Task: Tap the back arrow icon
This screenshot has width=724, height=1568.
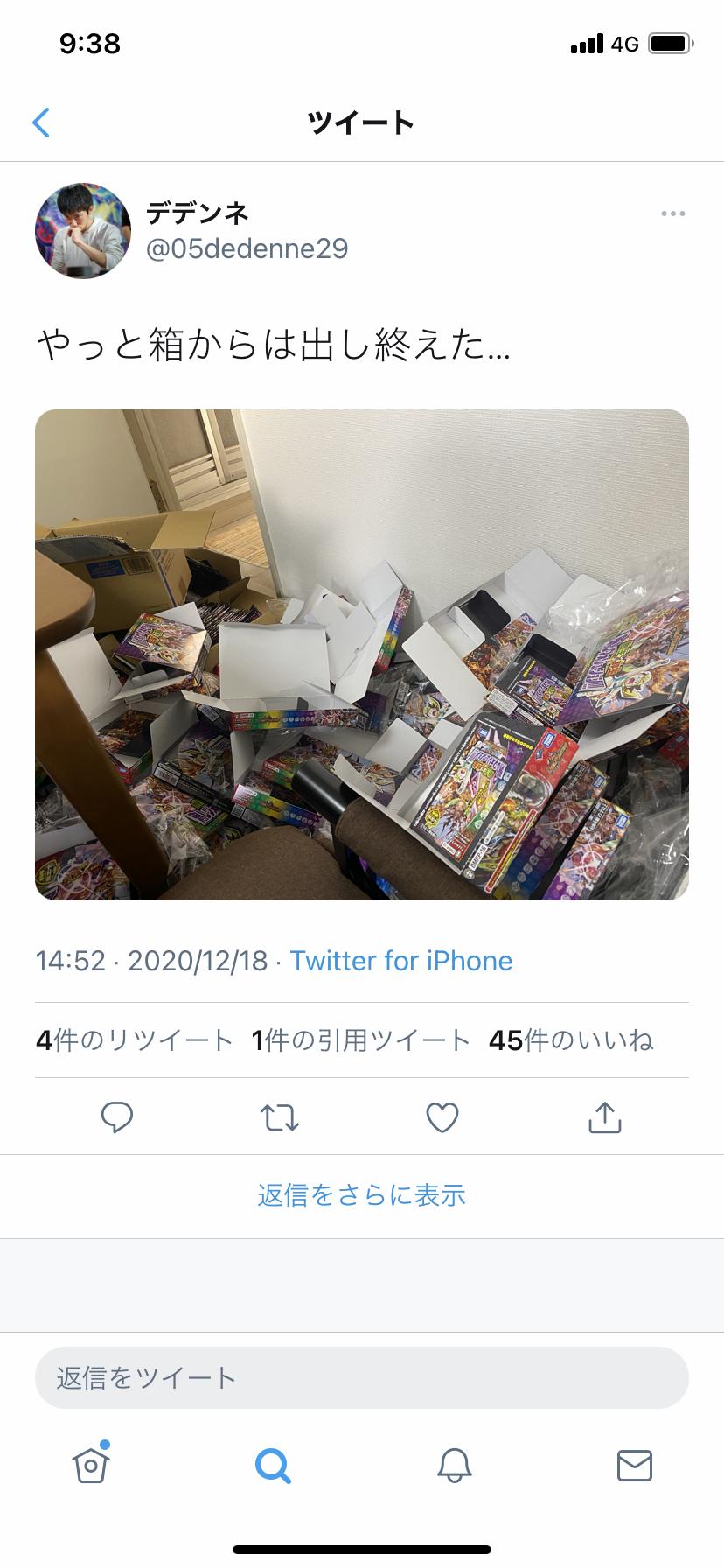Action: point(41,122)
